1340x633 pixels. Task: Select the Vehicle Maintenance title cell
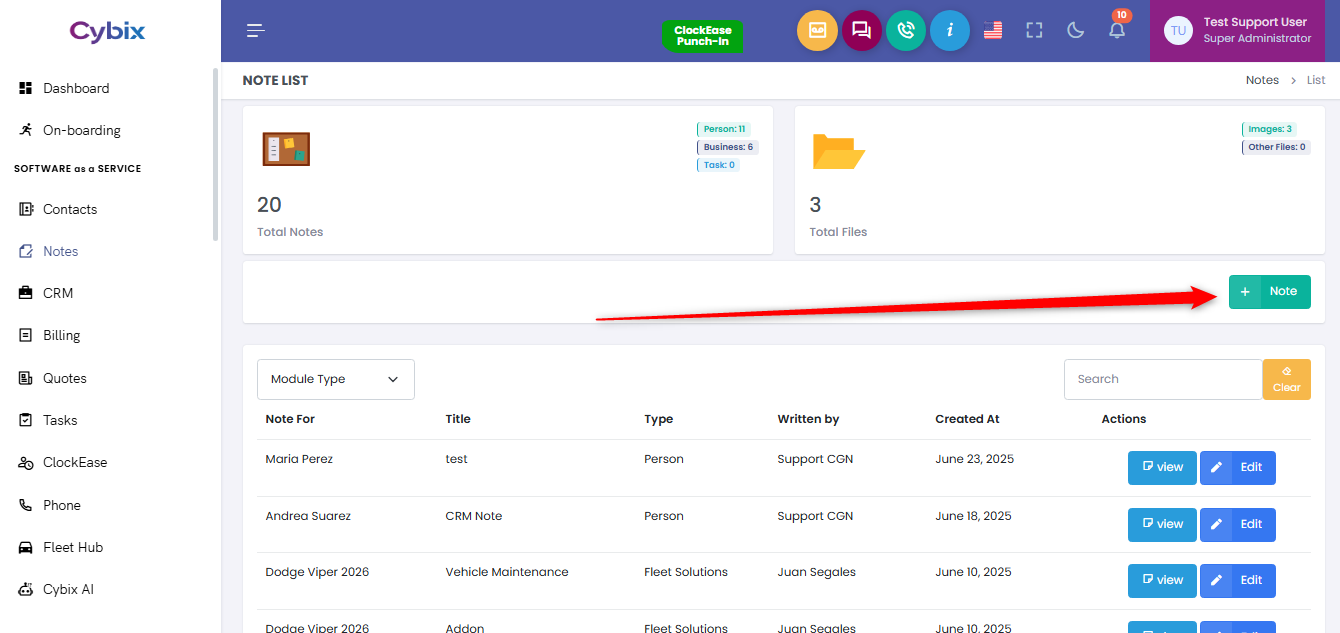(x=507, y=572)
